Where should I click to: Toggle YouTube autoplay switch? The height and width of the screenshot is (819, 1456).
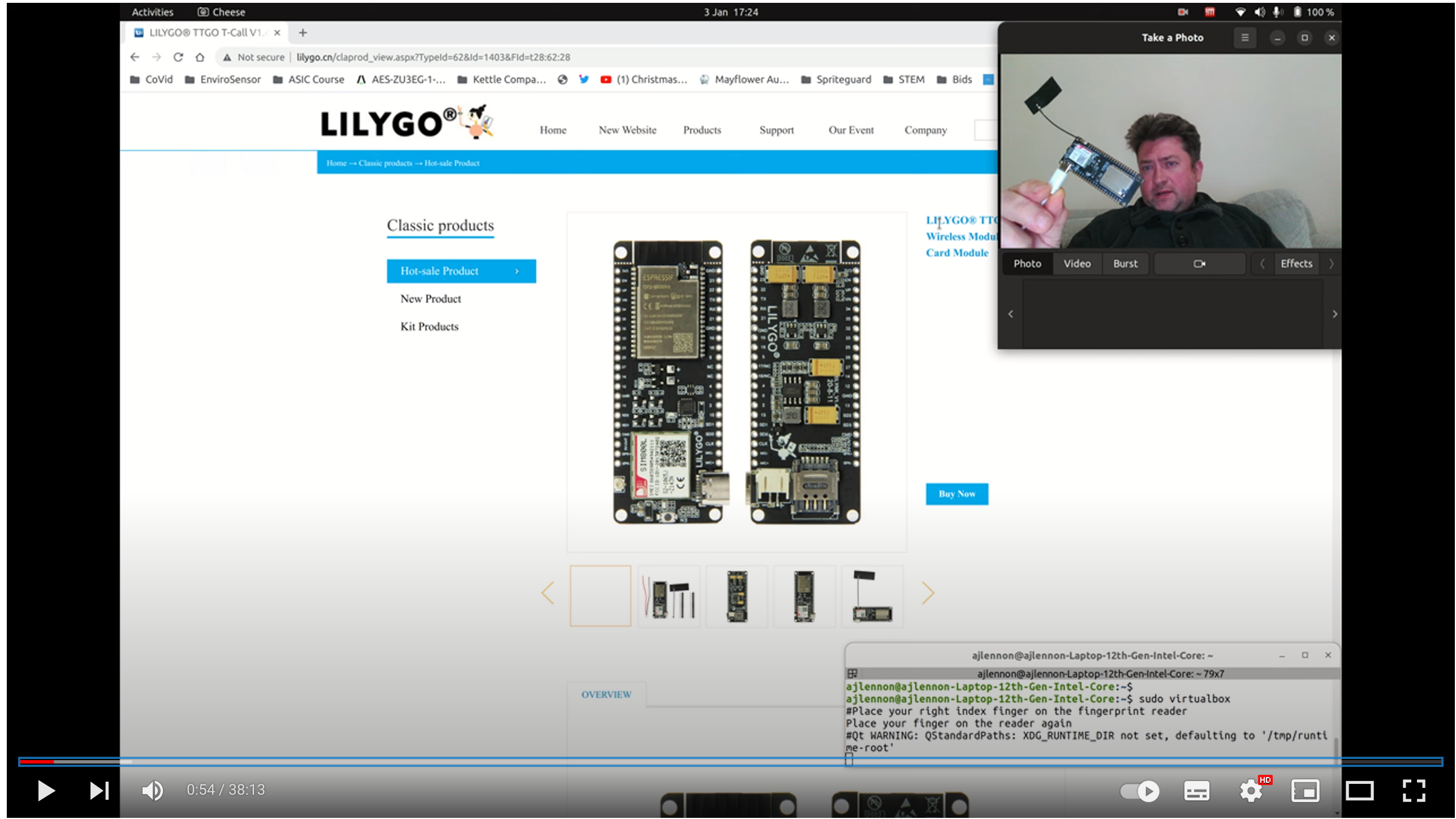(x=1138, y=791)
